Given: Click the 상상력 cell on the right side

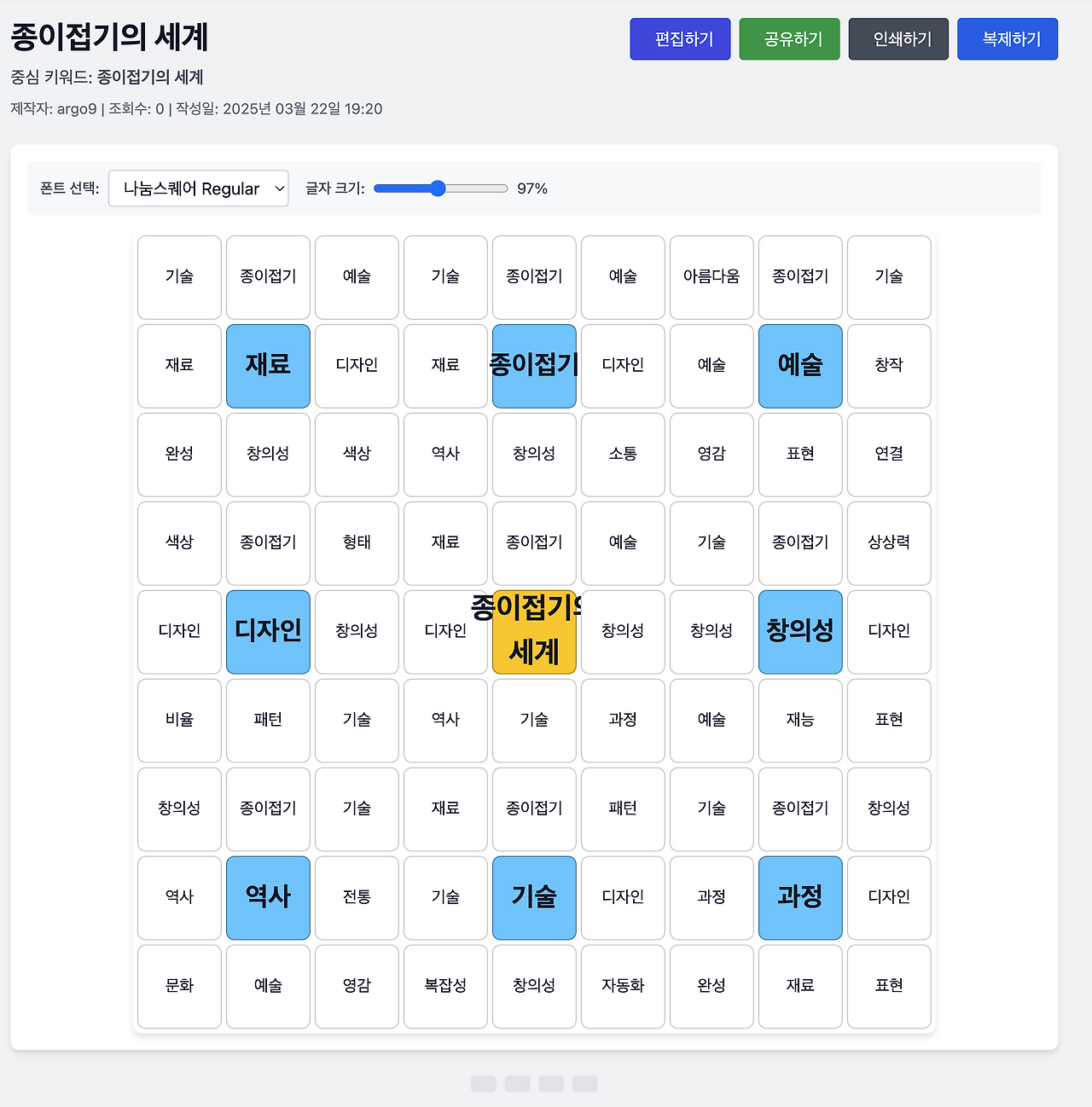Looking at the screenshot, I should click(x=889, y=543).
